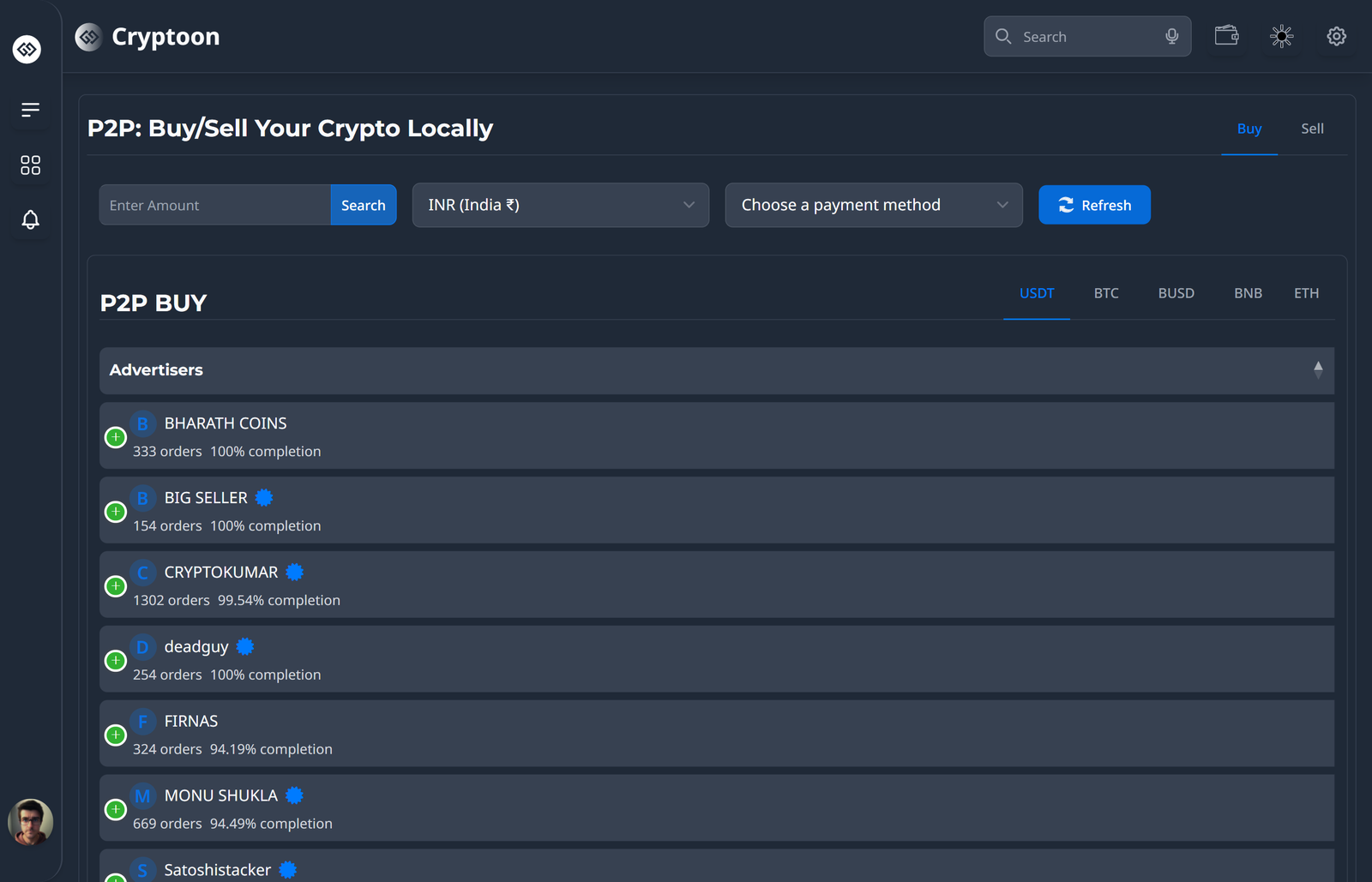Click the Search button
This screenshot has width=1372, height=882.
tap(363, 205)
